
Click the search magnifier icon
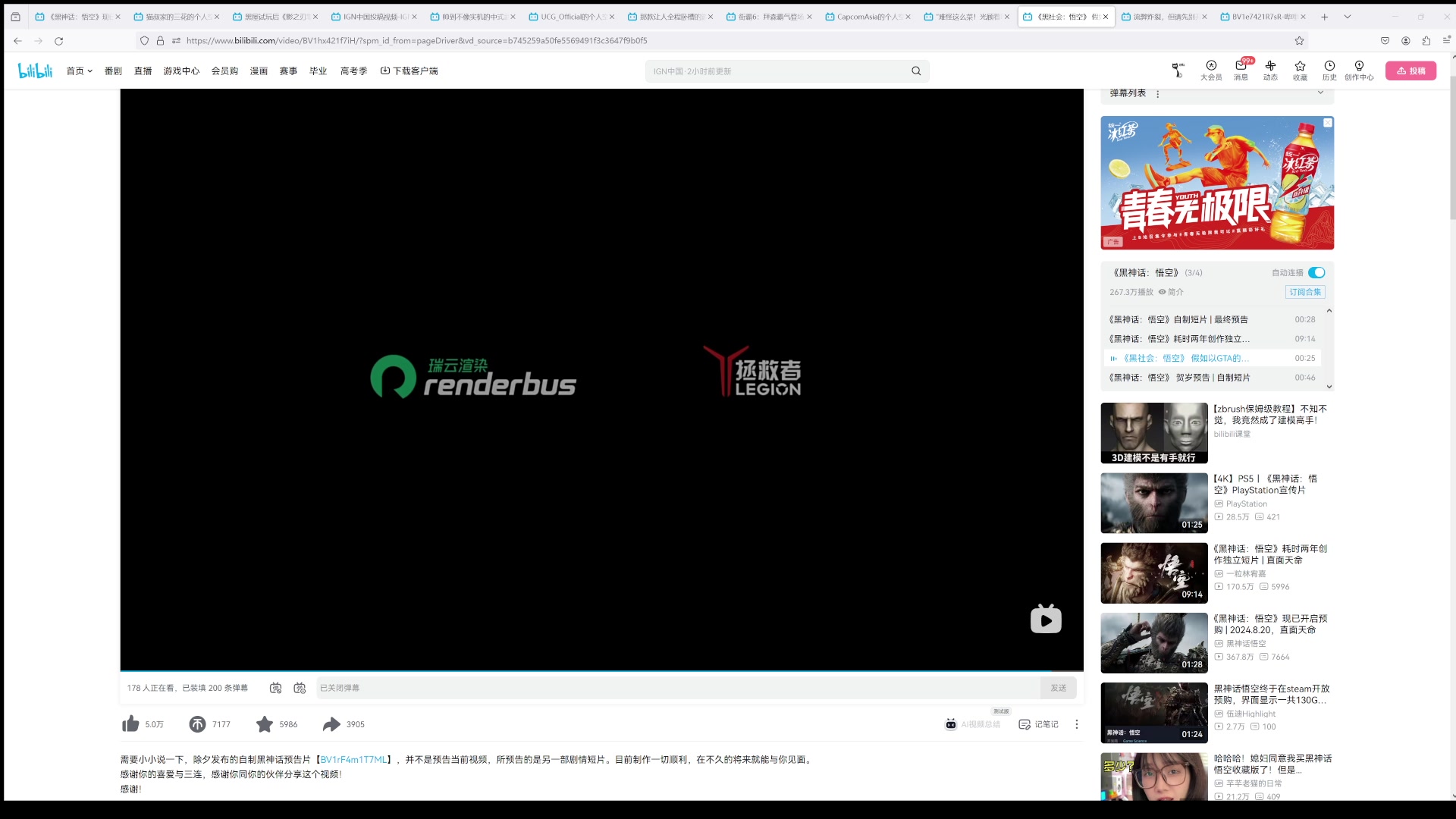916,71
